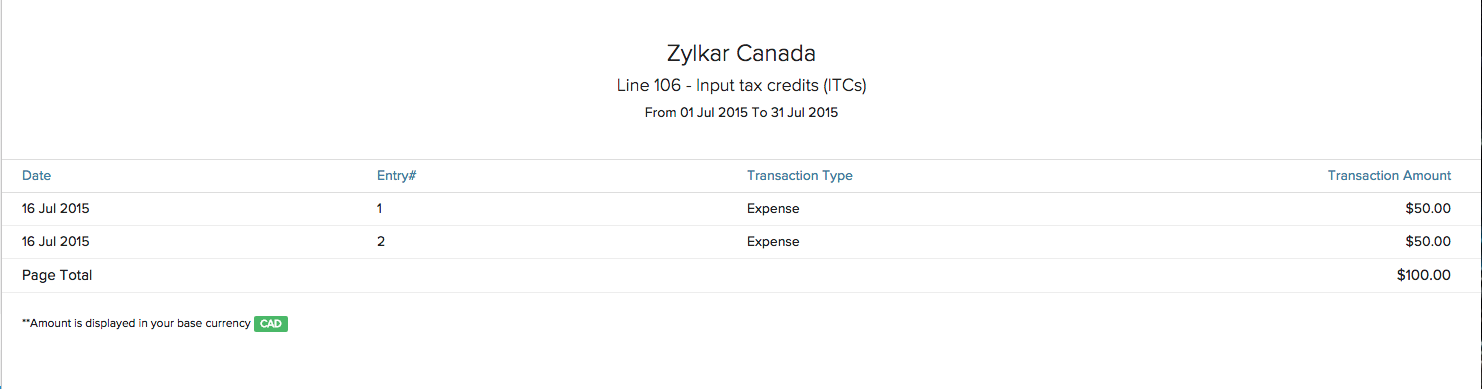Click the second row's 16 Jul 2015 date
Image resolution: width=1482 pixels, height=389 pixels.
tap(56, 242)
